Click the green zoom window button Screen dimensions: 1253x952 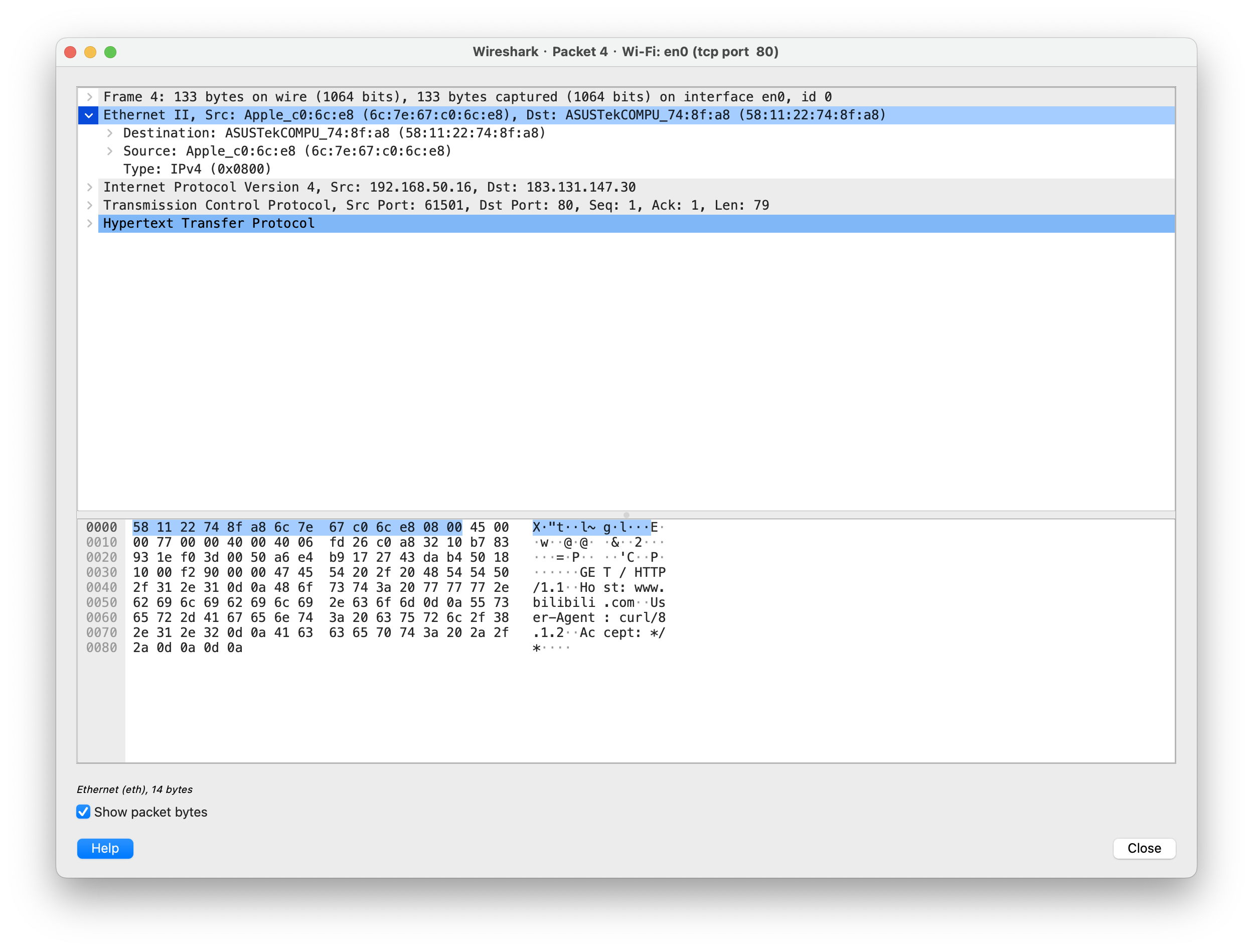click(x=110, y=52)
